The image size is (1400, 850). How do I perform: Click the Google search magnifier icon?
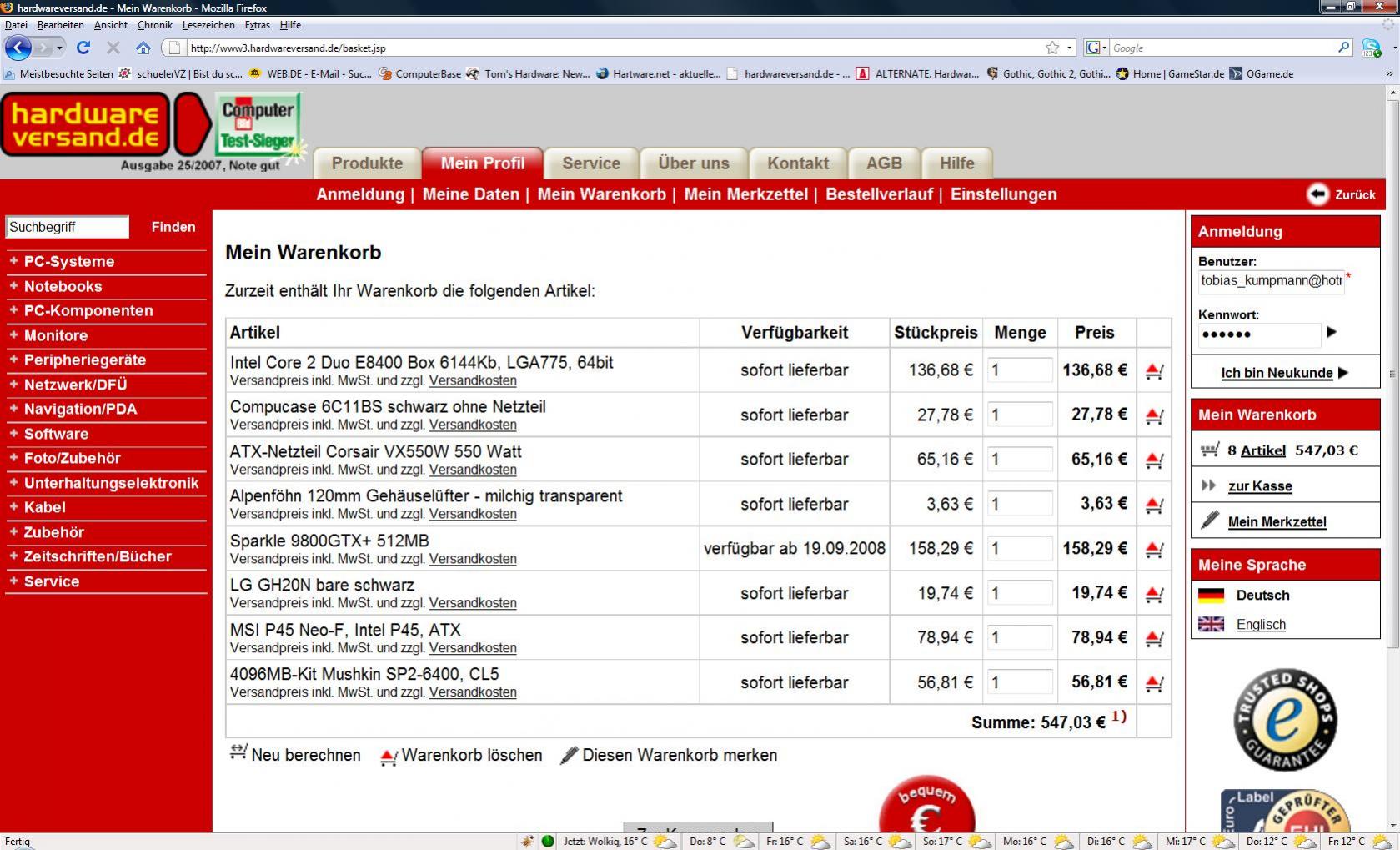pyautogui.click(x=1343, y=48)
